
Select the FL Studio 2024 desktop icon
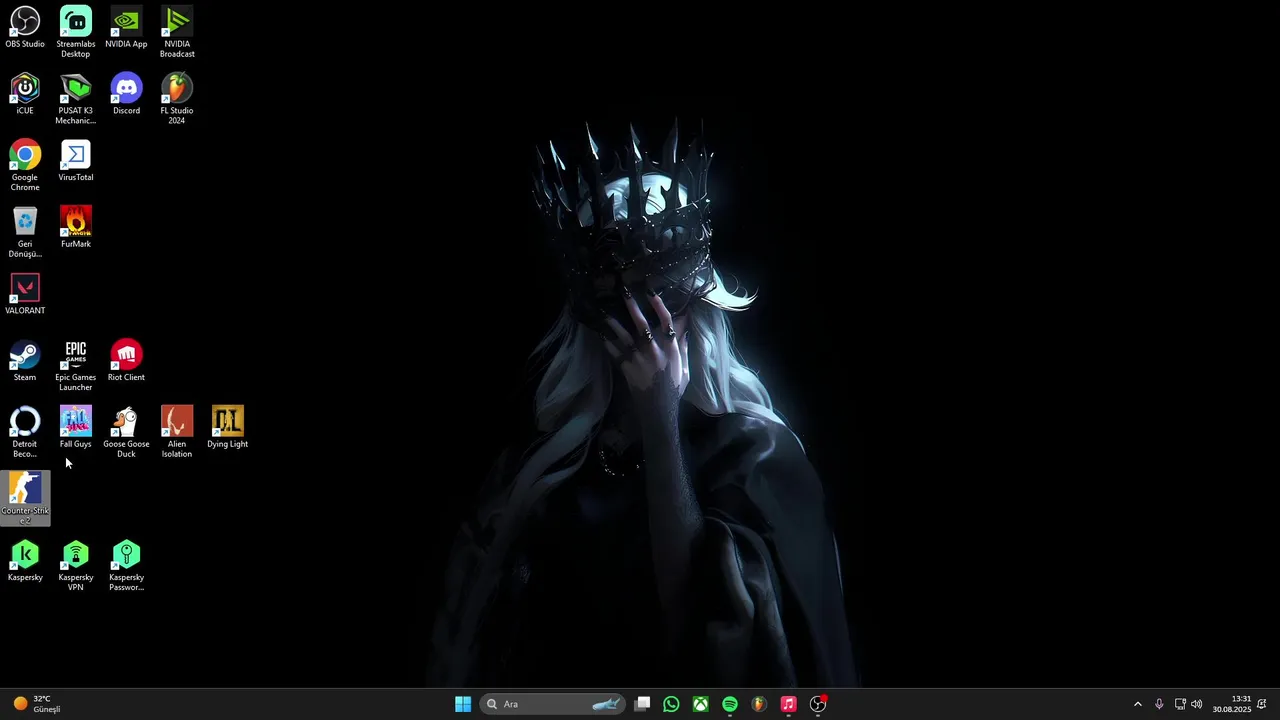click(x=177, y=99)
